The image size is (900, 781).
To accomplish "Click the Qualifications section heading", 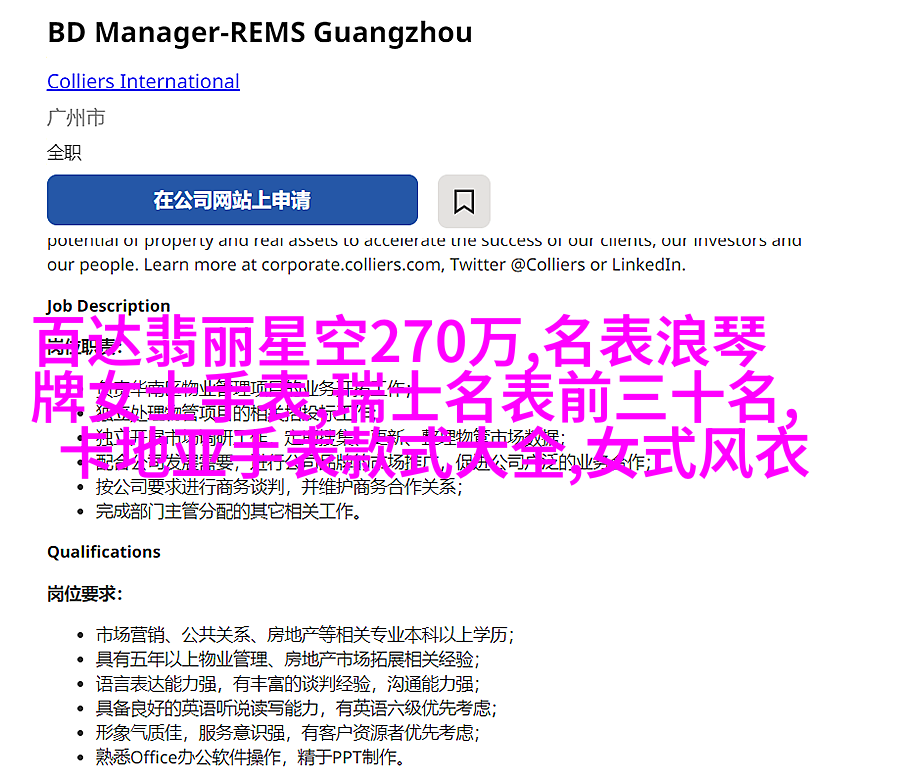I will (104, 552).
